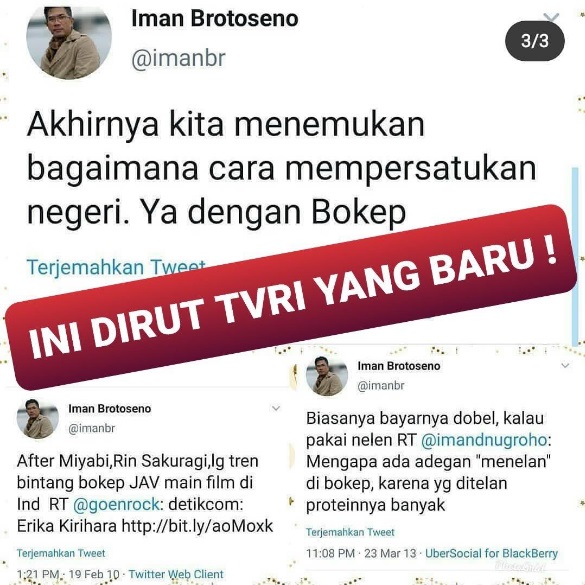
Task: Expand the chevron on the Biasanya bayarnya tweet
Action: (x=565, y=365)
